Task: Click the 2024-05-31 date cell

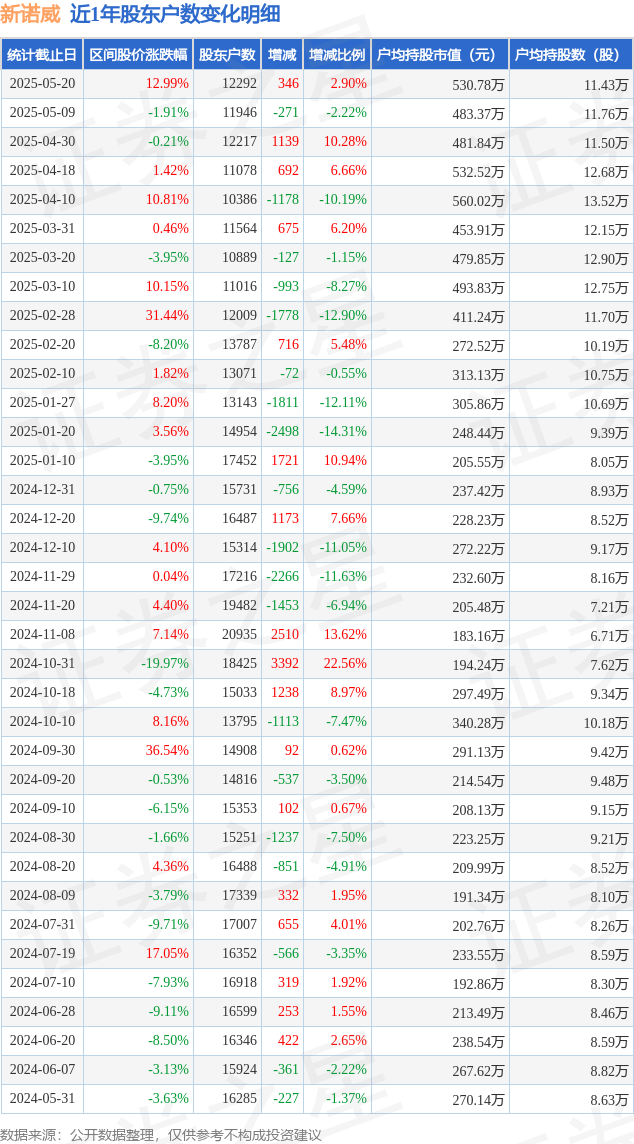Action: click(42, 1098)
